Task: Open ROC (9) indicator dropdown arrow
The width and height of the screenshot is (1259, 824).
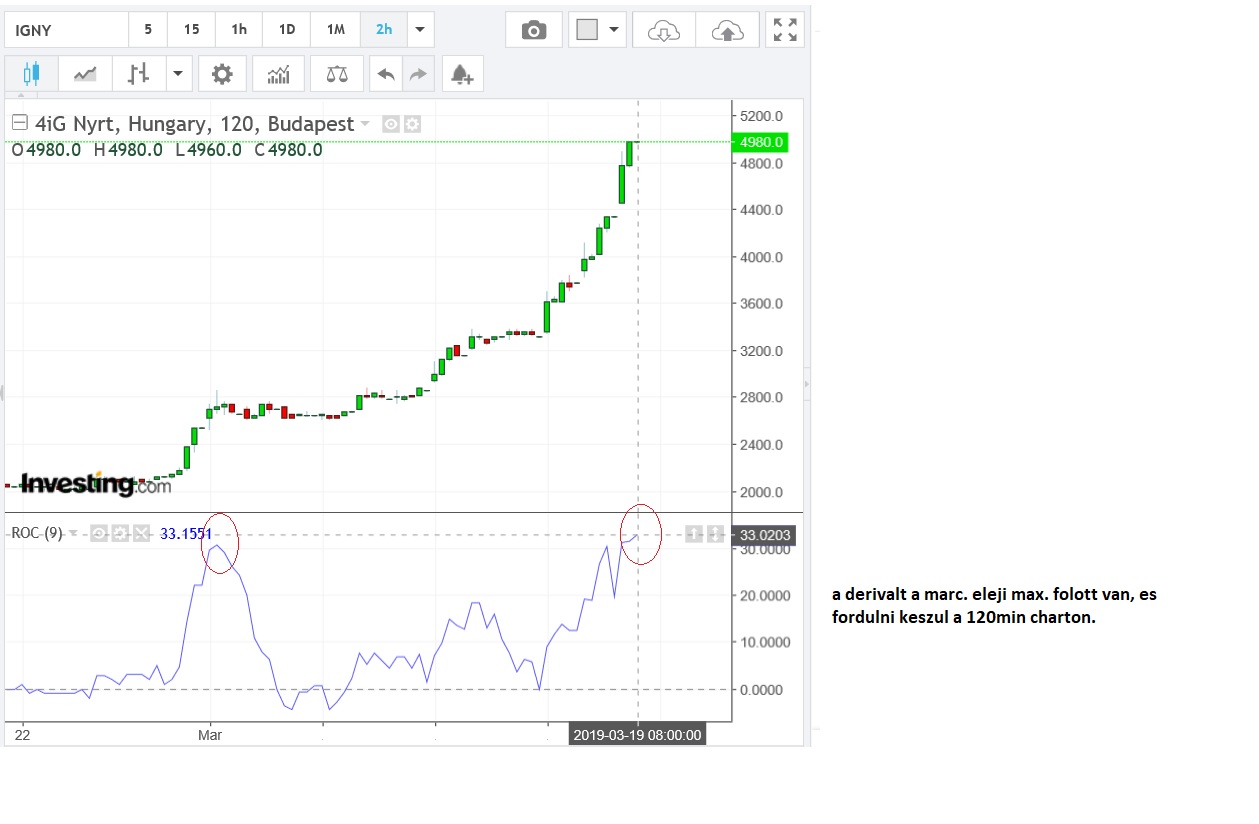Action: (x=73, y=533)
